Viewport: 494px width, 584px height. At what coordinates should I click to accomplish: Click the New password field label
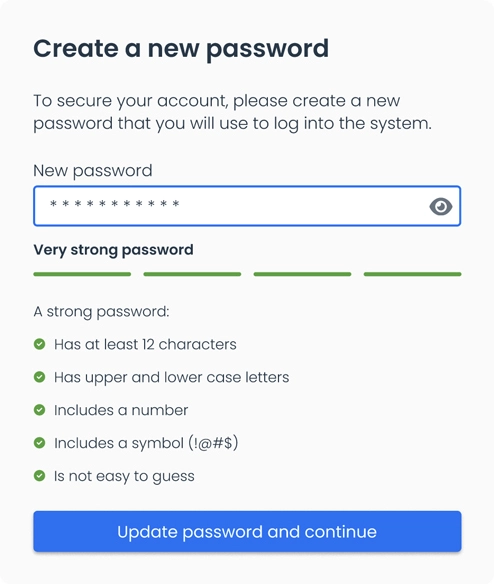(x=93, y=171)
